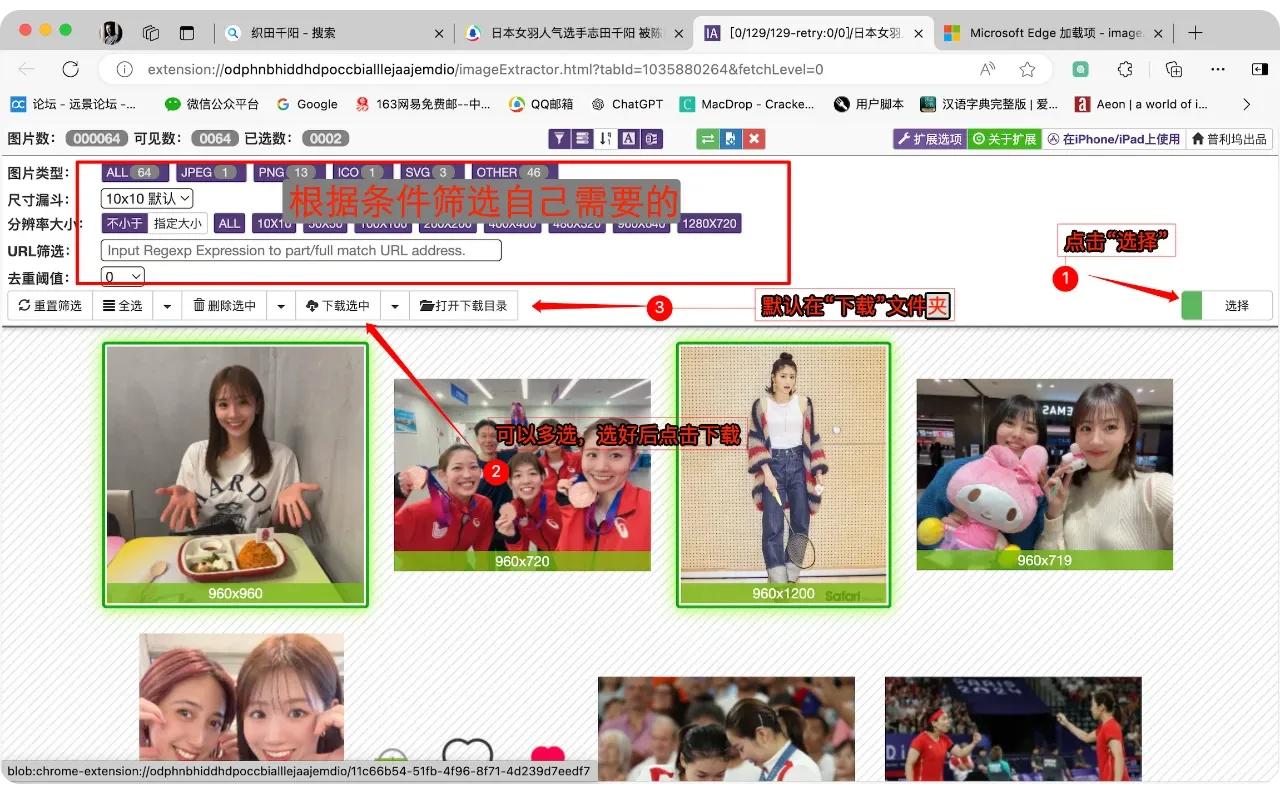
Task: Click the red X icon in extension toolbar
Action: tap(755, 139)
